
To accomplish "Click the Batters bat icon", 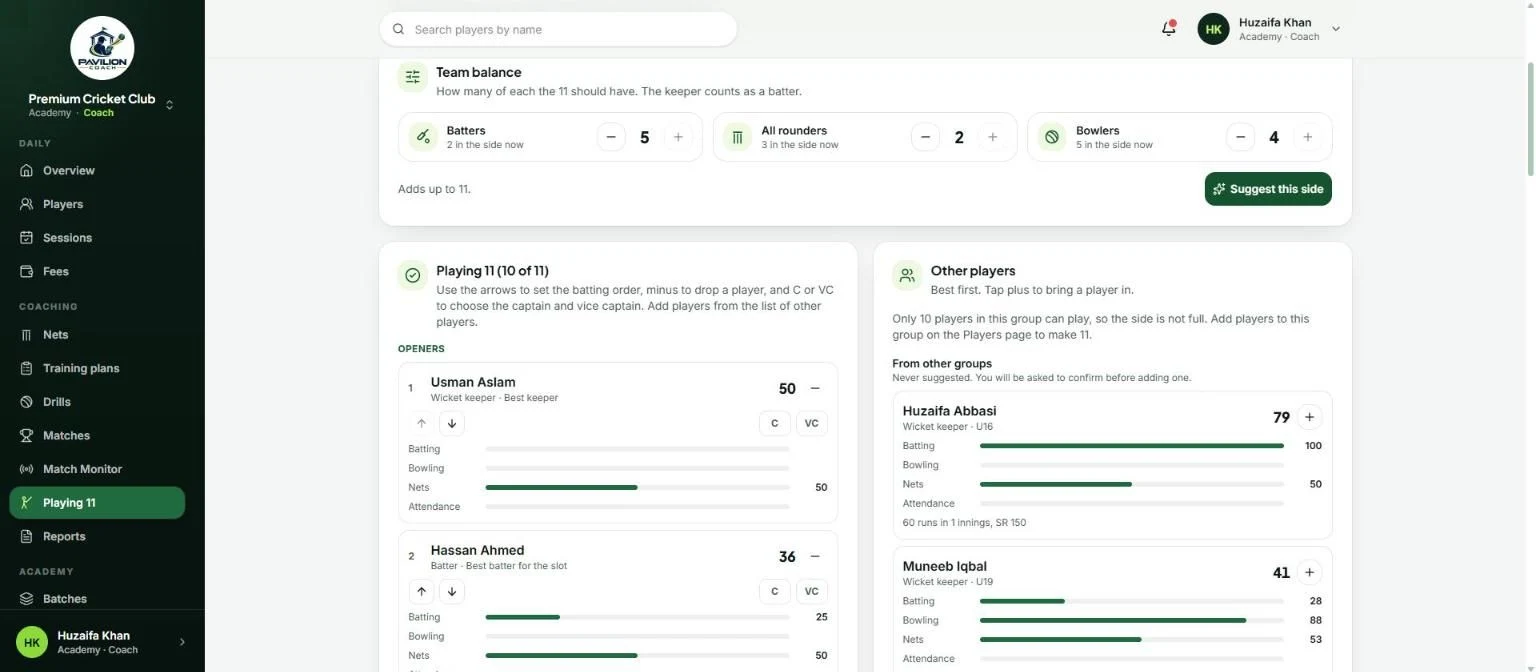I will 423,137.
